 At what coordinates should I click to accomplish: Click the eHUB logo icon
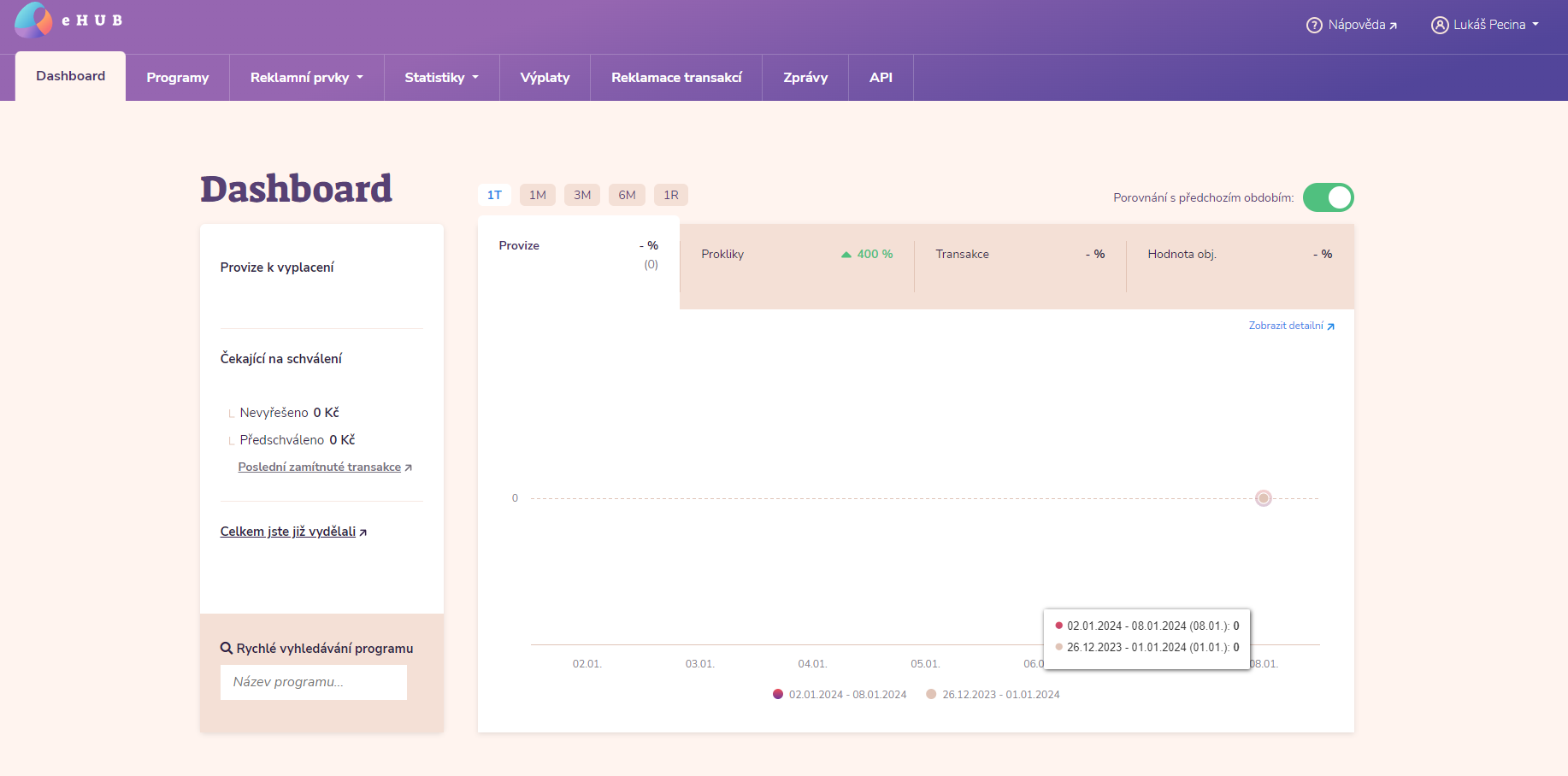point(34,20)
